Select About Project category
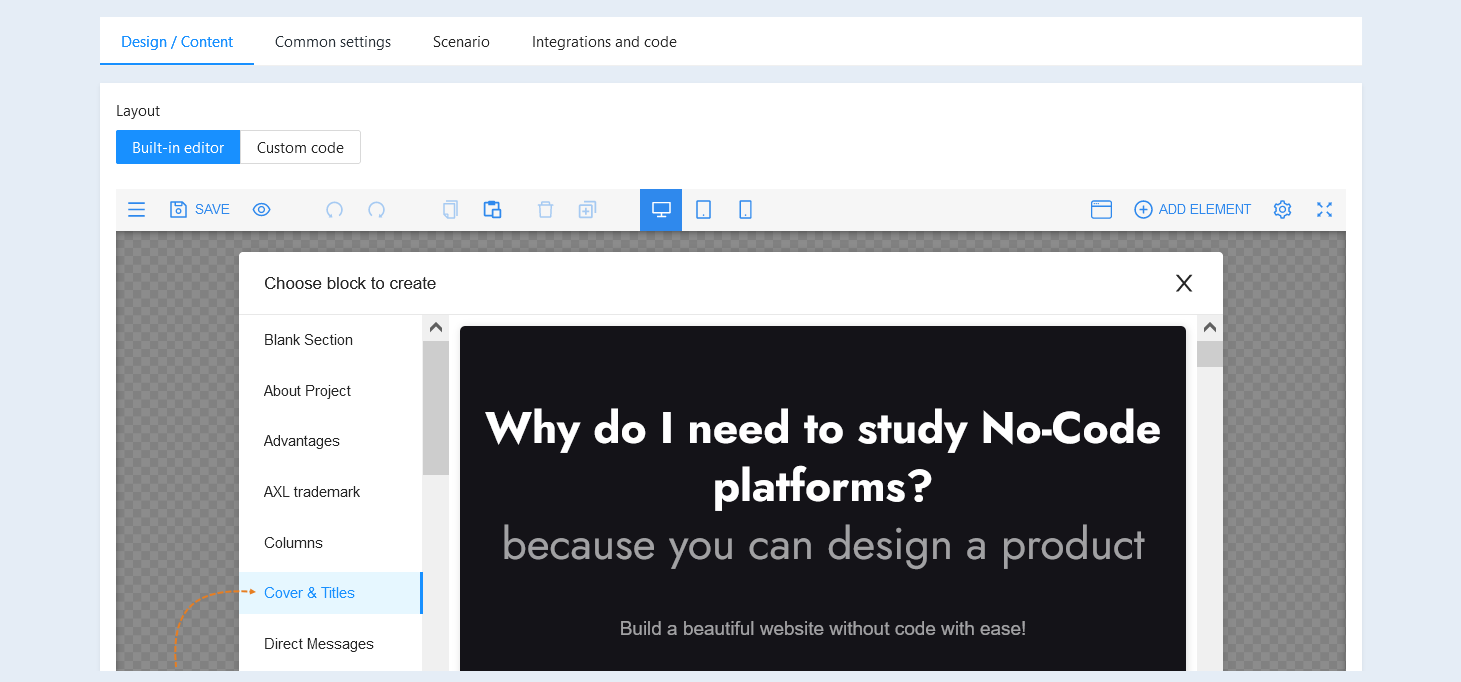Screen dimensions: 1461x682 coord(330,391)
